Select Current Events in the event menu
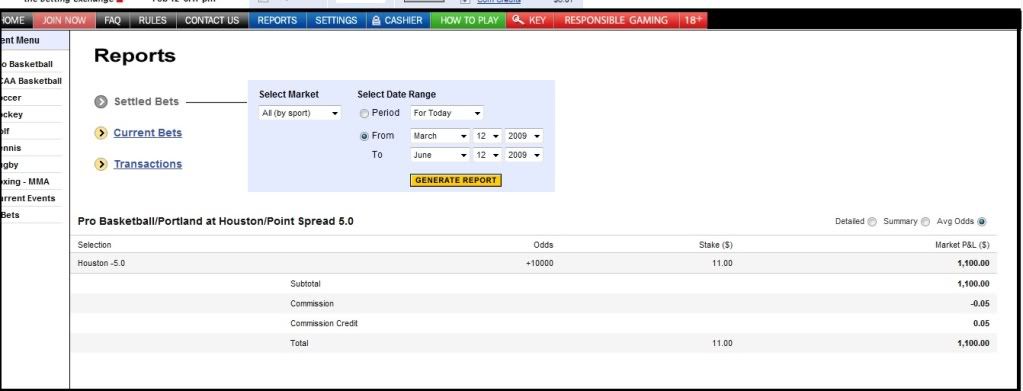Screen dimensions: 1023x391 27,198
